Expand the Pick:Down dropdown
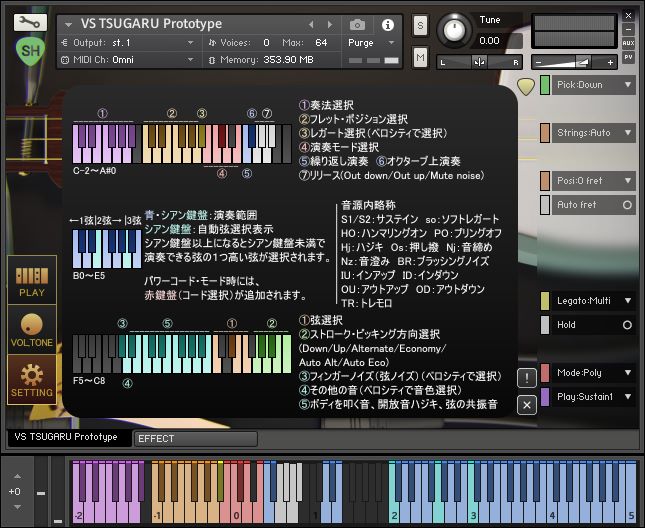The width and height of the screenshot is (645, 528). (627, 85)
